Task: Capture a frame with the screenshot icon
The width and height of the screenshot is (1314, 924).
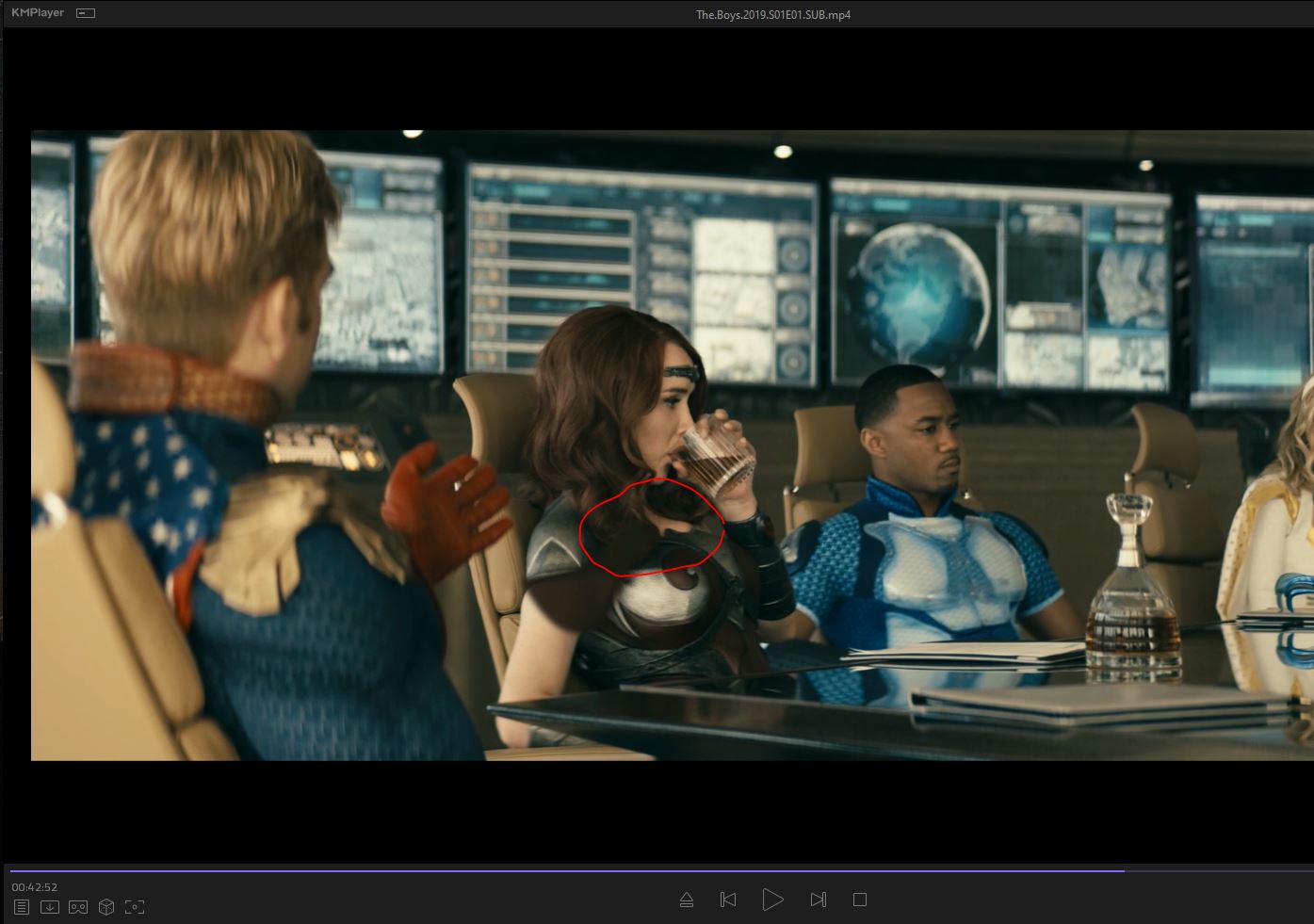Action: coord(135,906)
